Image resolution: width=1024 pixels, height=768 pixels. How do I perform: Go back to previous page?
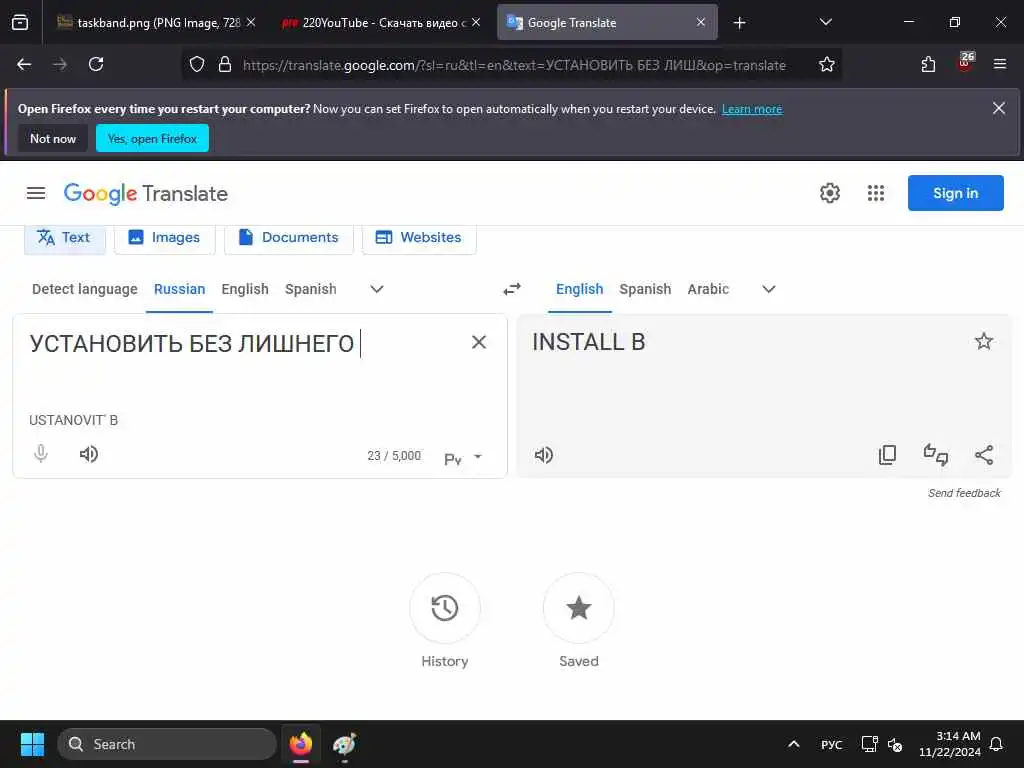(x=24, y=64)
